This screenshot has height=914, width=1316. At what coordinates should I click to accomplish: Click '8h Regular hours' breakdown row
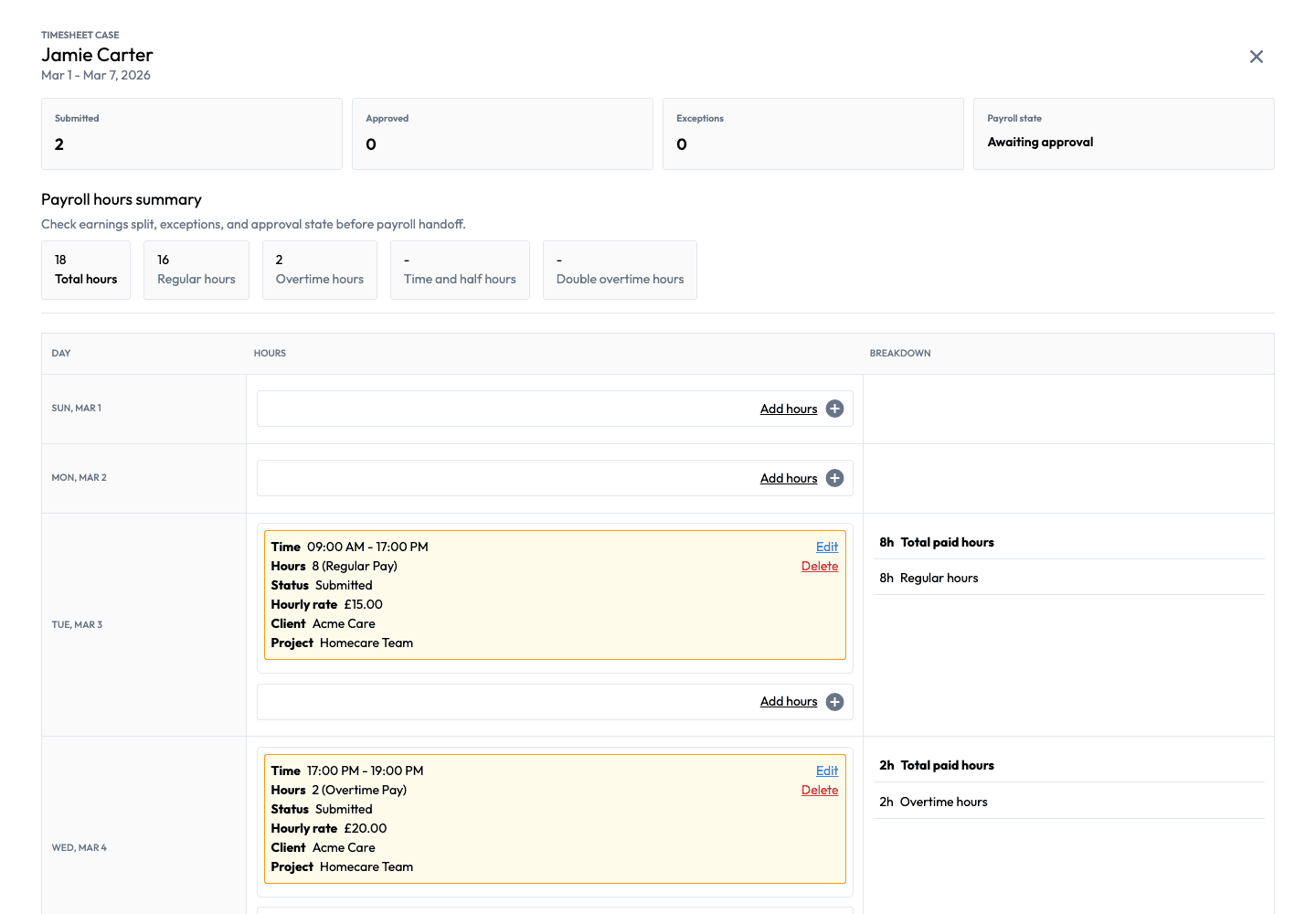[x=1069, y=578]
